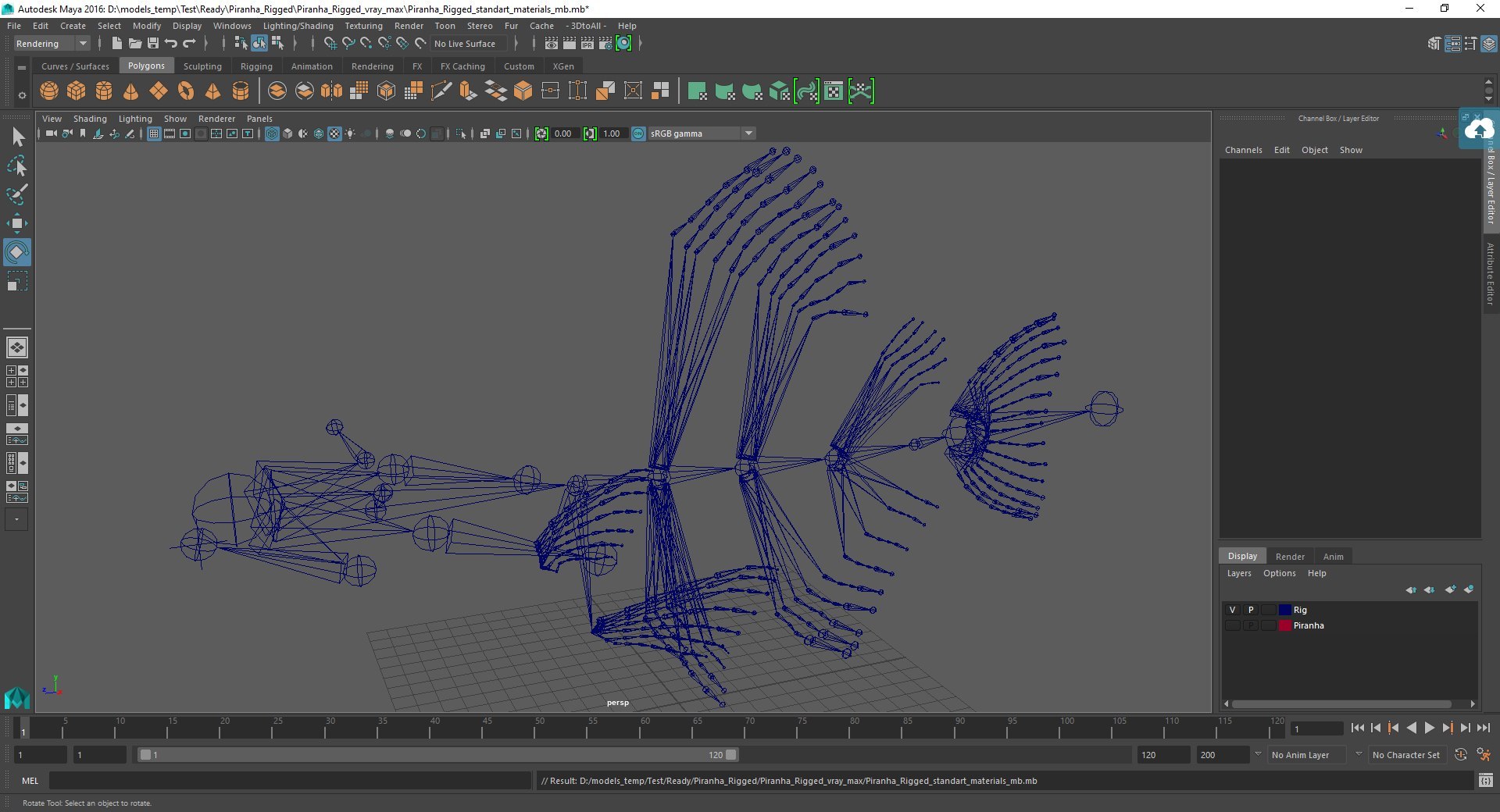This screenshot has width=1500, height=812.
Task: Choose the Lasso select tool
Action: (16, 166)
